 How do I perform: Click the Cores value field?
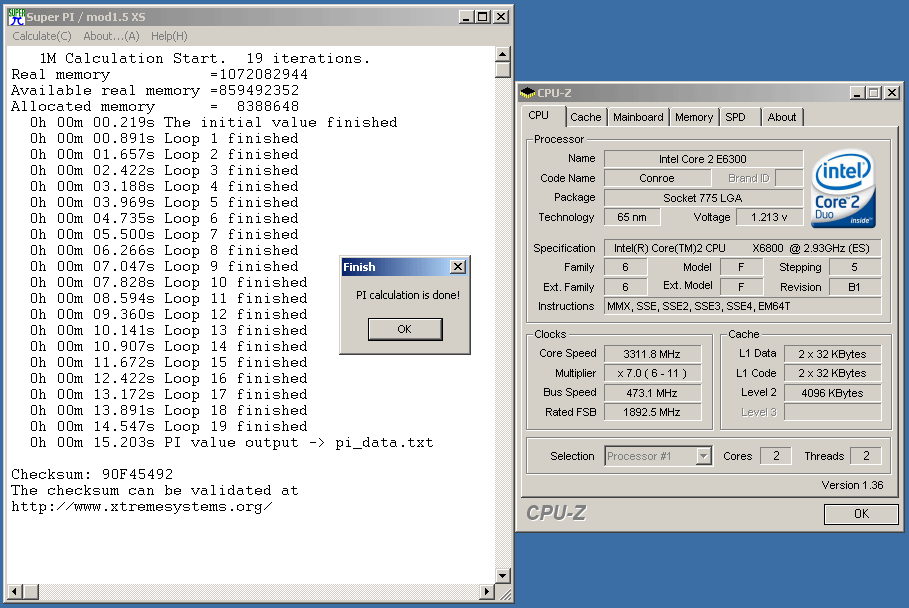pos(776,456)
